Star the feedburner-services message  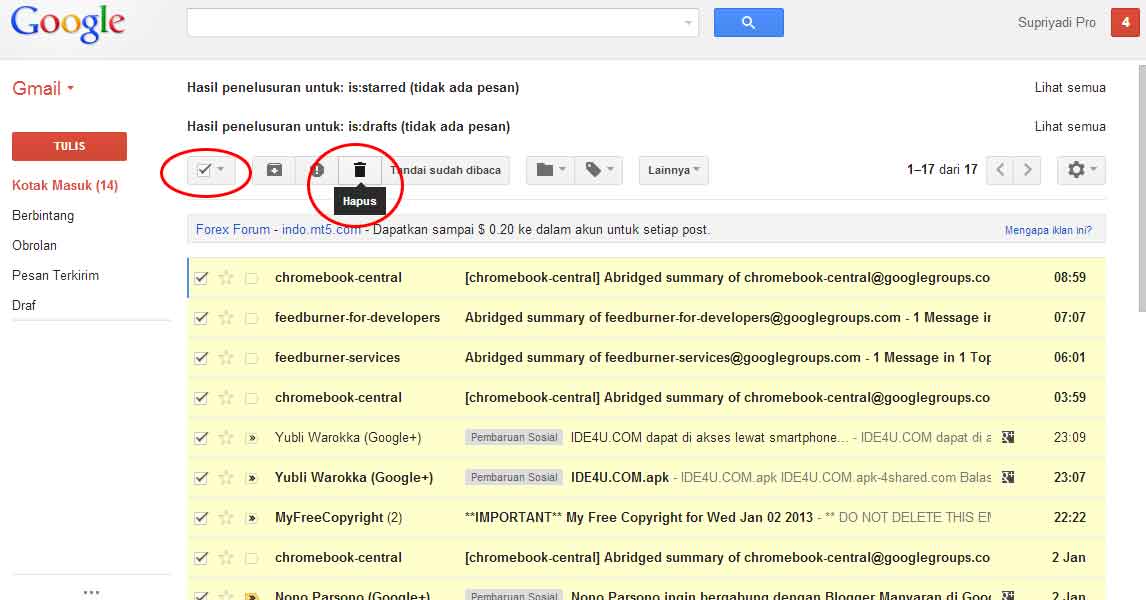pyautogui.click(x=226, y=357)
